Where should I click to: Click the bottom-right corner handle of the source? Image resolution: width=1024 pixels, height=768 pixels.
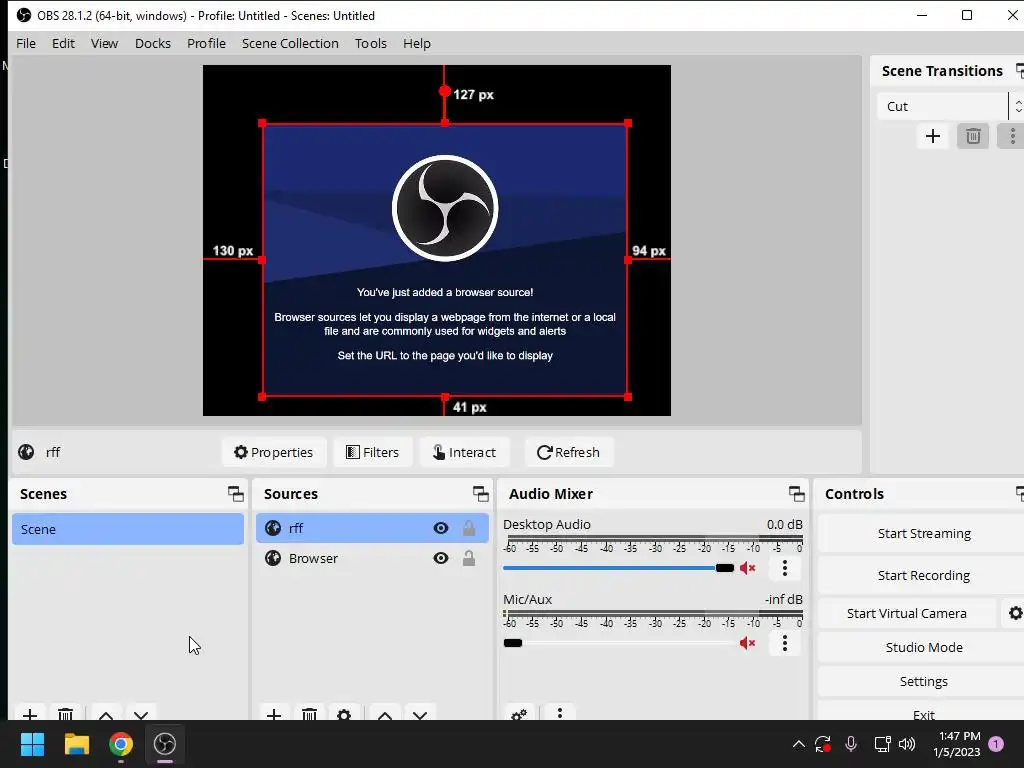tap(628, 396)
